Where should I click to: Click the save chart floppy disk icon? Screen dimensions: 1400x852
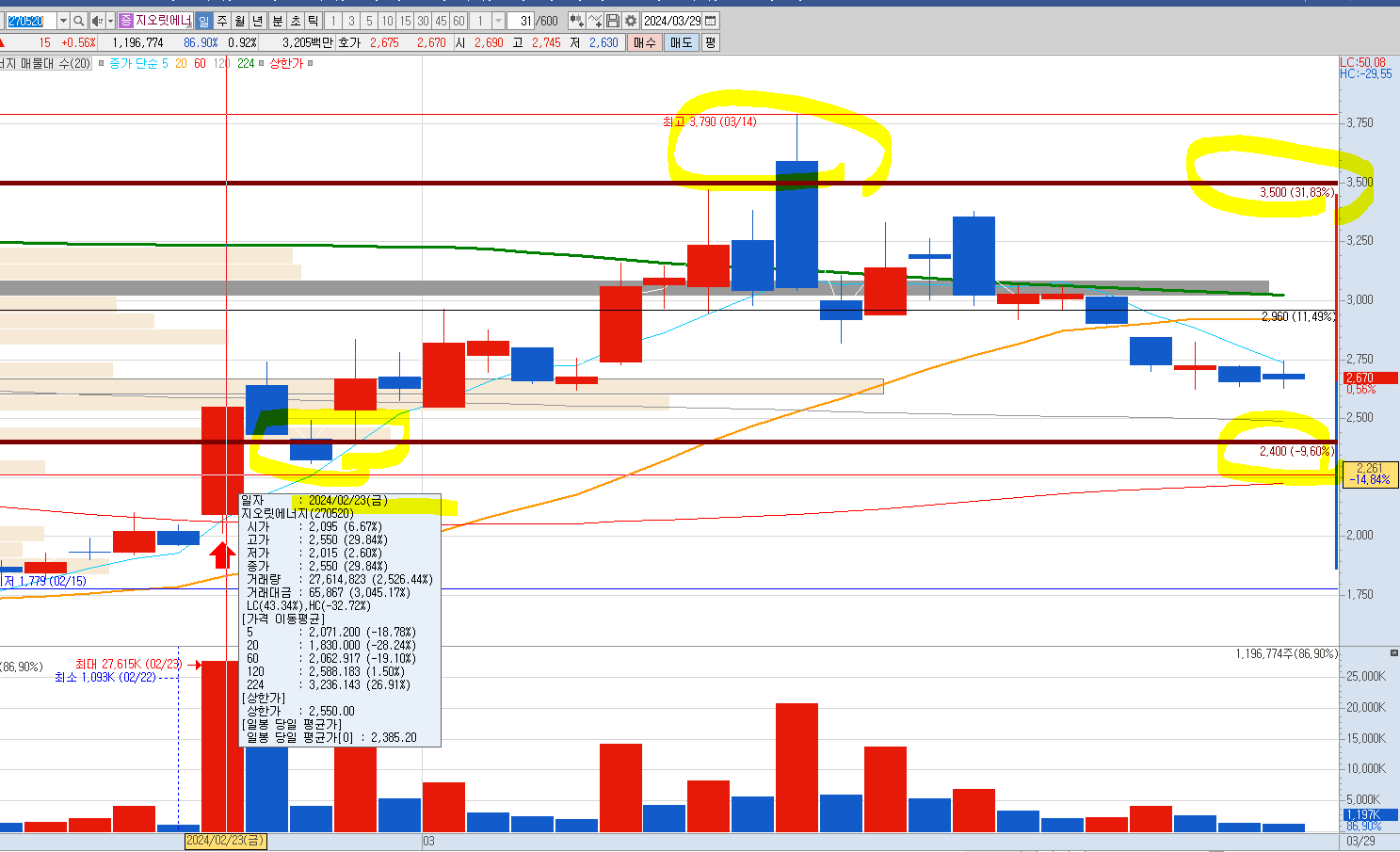point(613,21)
